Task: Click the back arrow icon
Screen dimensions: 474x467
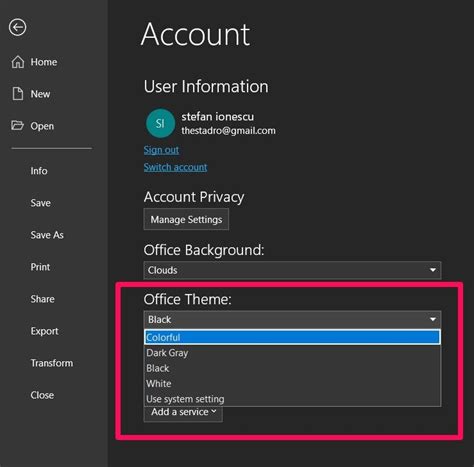Action: pyautogui.click(x=17, y=27)
